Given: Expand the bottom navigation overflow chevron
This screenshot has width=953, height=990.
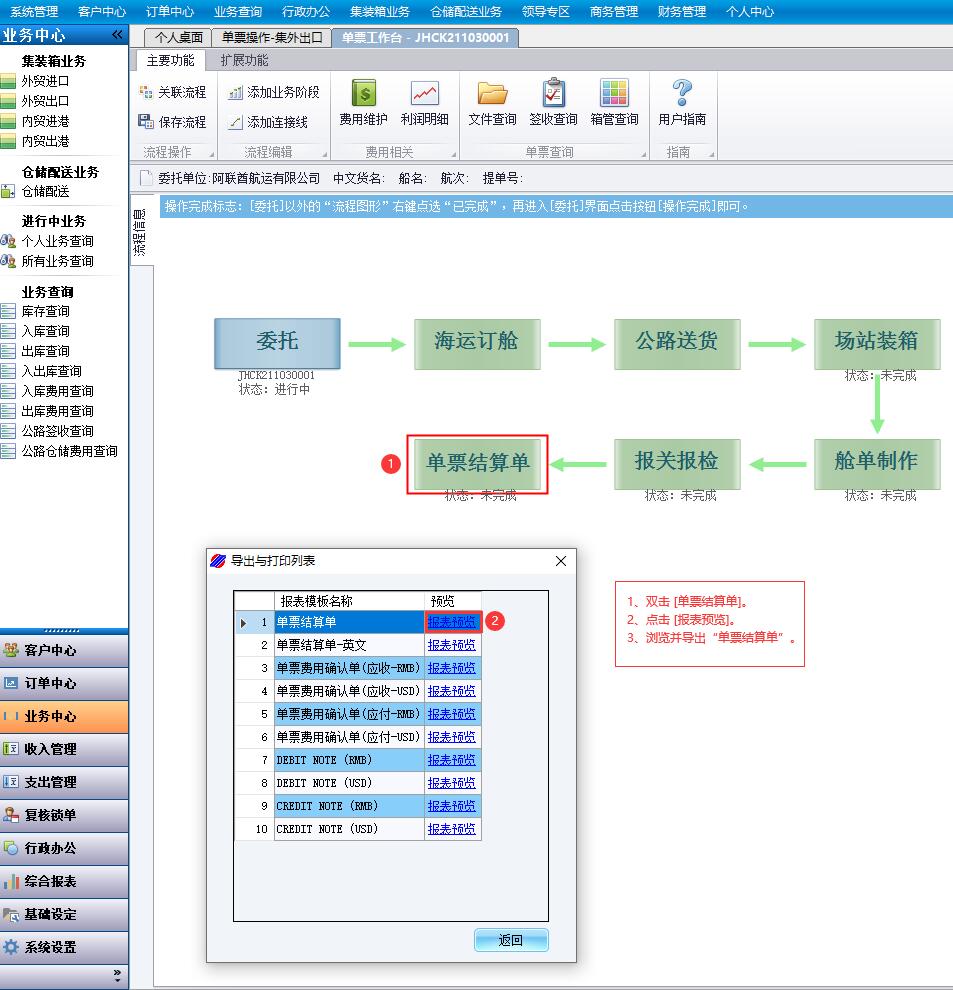Looking at the screenshot, I should (x=117, y=973).
